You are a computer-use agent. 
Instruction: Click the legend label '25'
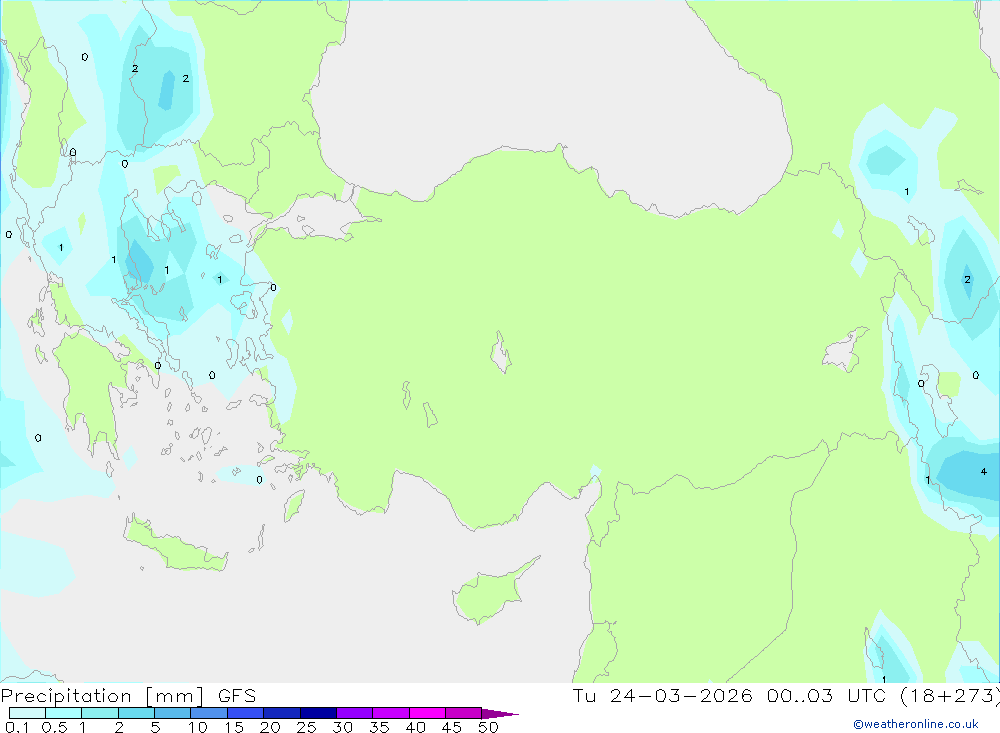[x=306, y=727]
